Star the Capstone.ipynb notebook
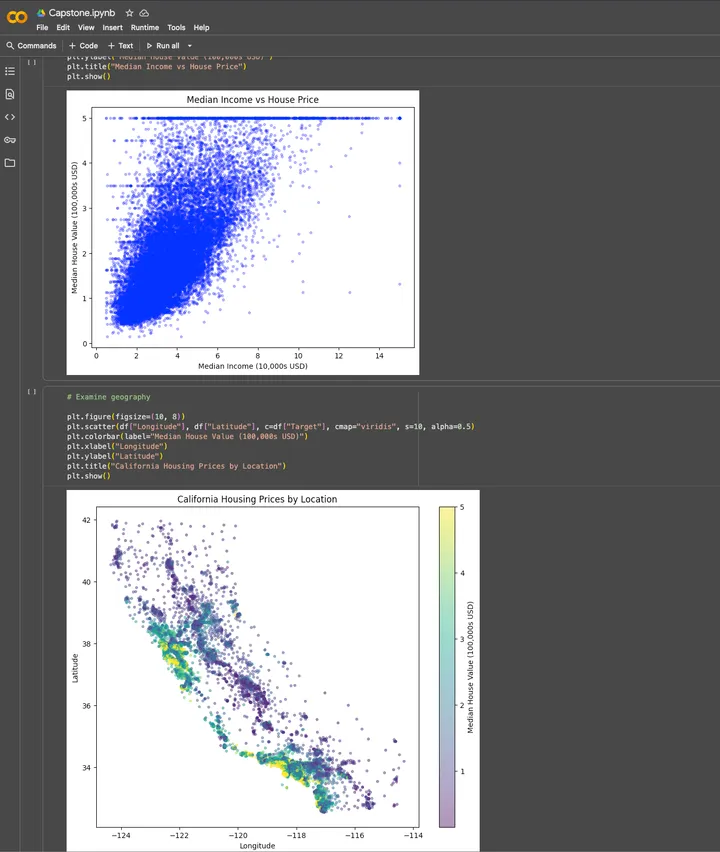720x852 pixels. pyautogui.click(x=129, y=12)
